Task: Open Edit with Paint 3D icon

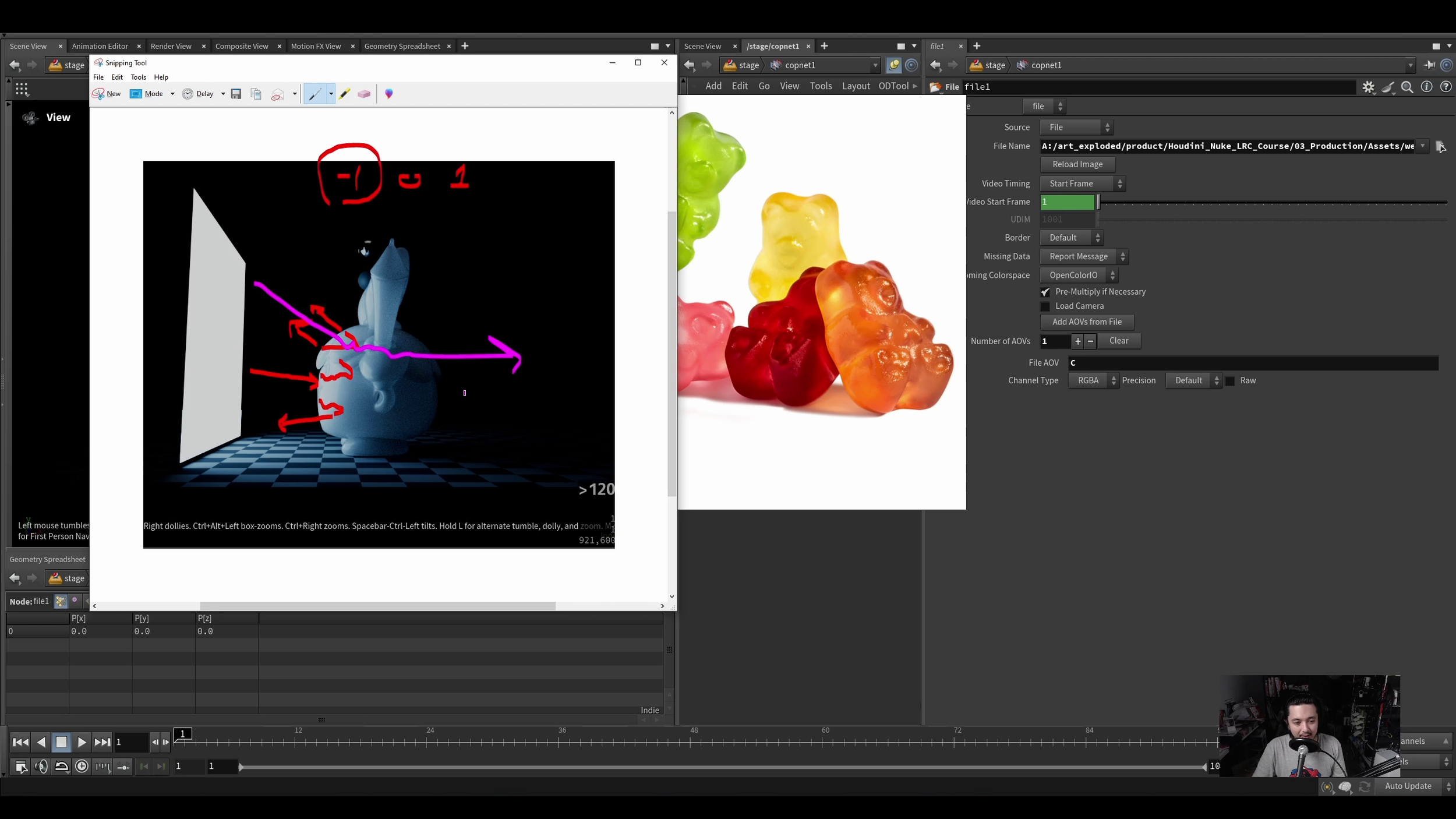Action: tap(389, 94)
